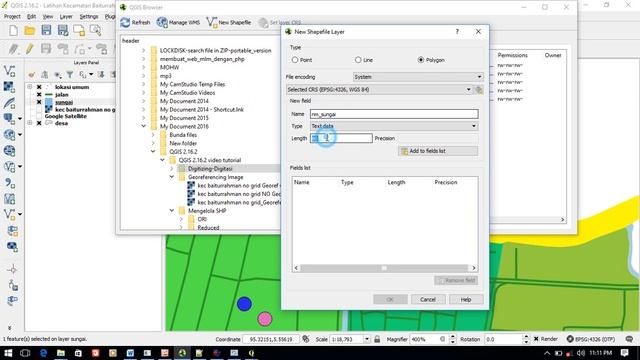The width and height of the screenshot is (640, 360).
Task: Expand the Bunda files folder
Action: click(x=153, y=135)
